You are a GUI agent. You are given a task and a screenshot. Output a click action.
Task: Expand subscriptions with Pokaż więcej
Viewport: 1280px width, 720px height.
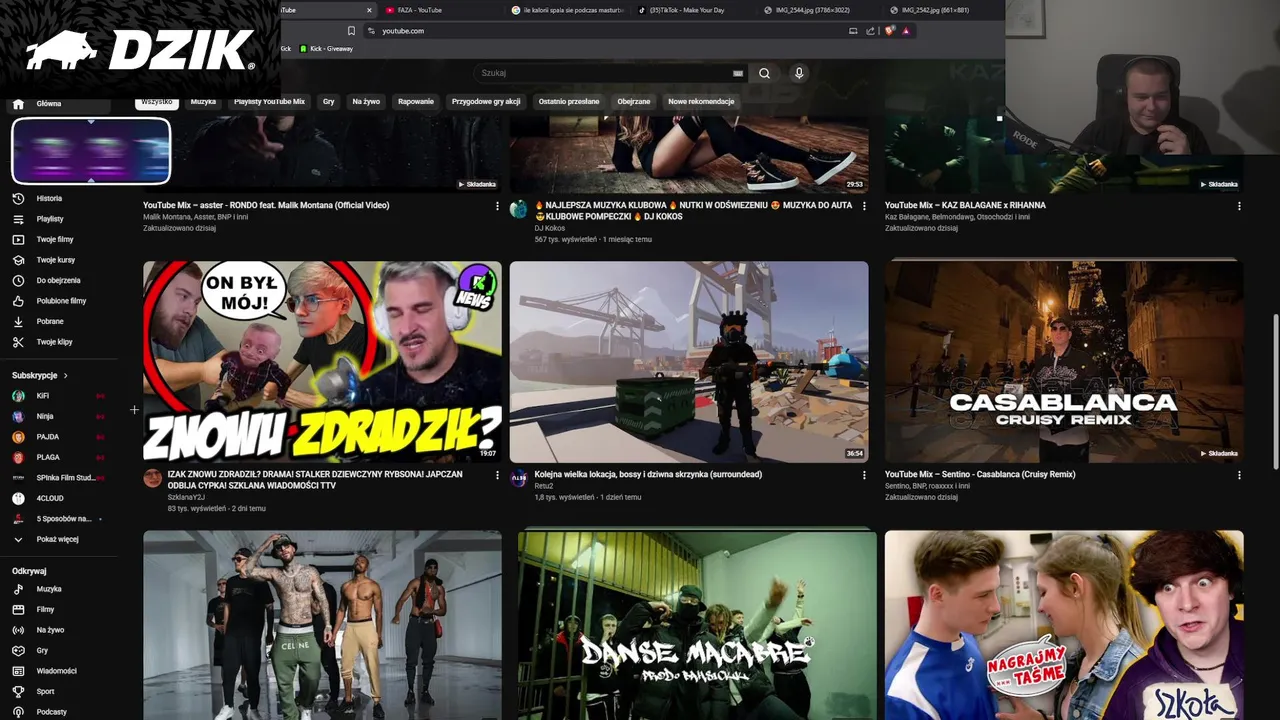tap(57, 539)
